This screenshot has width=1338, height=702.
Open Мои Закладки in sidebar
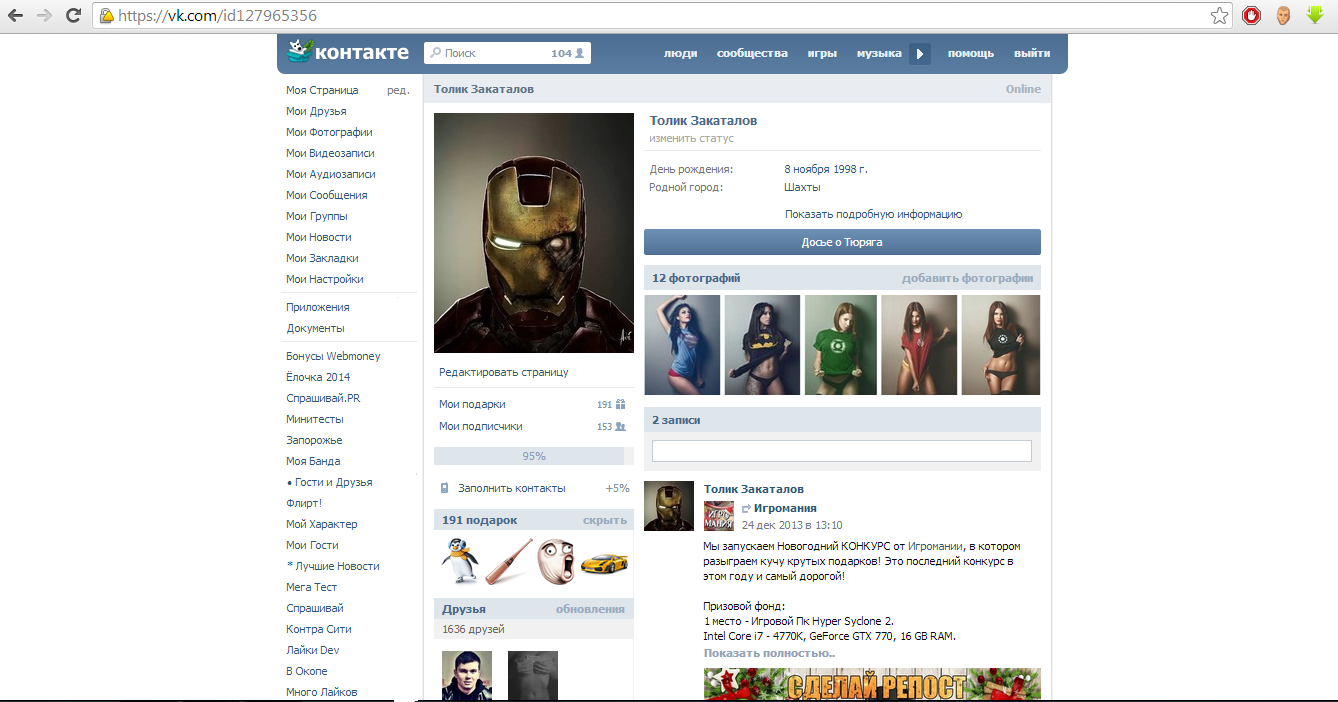(322, 258)
